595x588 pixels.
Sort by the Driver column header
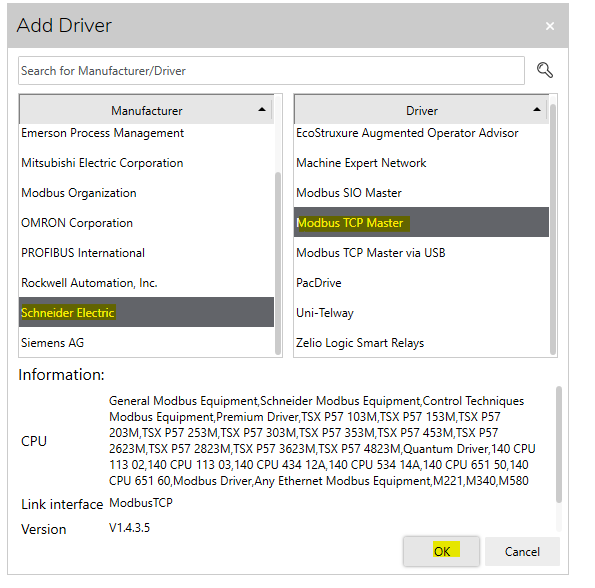[x=421, y=110]
